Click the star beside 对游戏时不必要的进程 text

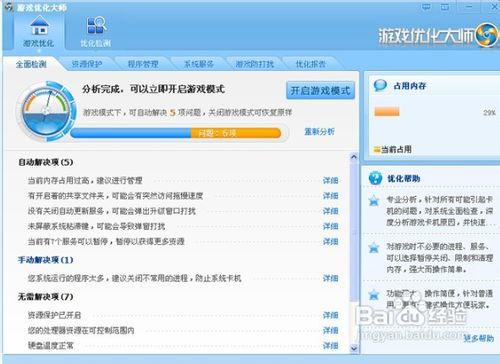pos(374,248)
